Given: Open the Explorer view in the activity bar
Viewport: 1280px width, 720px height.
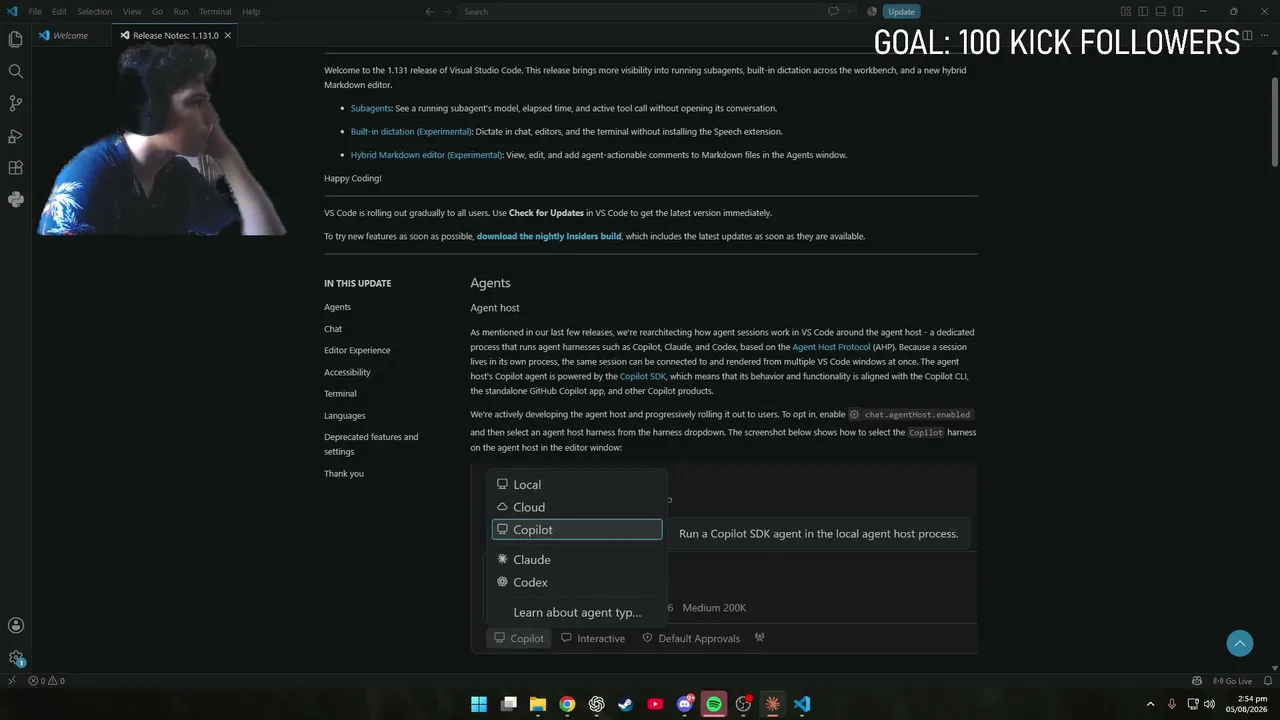Looking at the screenshot, I should tap(15, 39).
